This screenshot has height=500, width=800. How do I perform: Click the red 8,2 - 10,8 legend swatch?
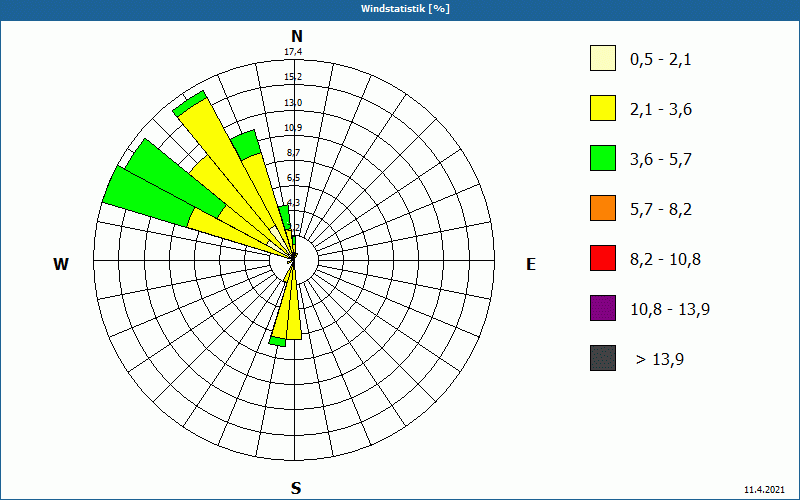coord(603,258)
